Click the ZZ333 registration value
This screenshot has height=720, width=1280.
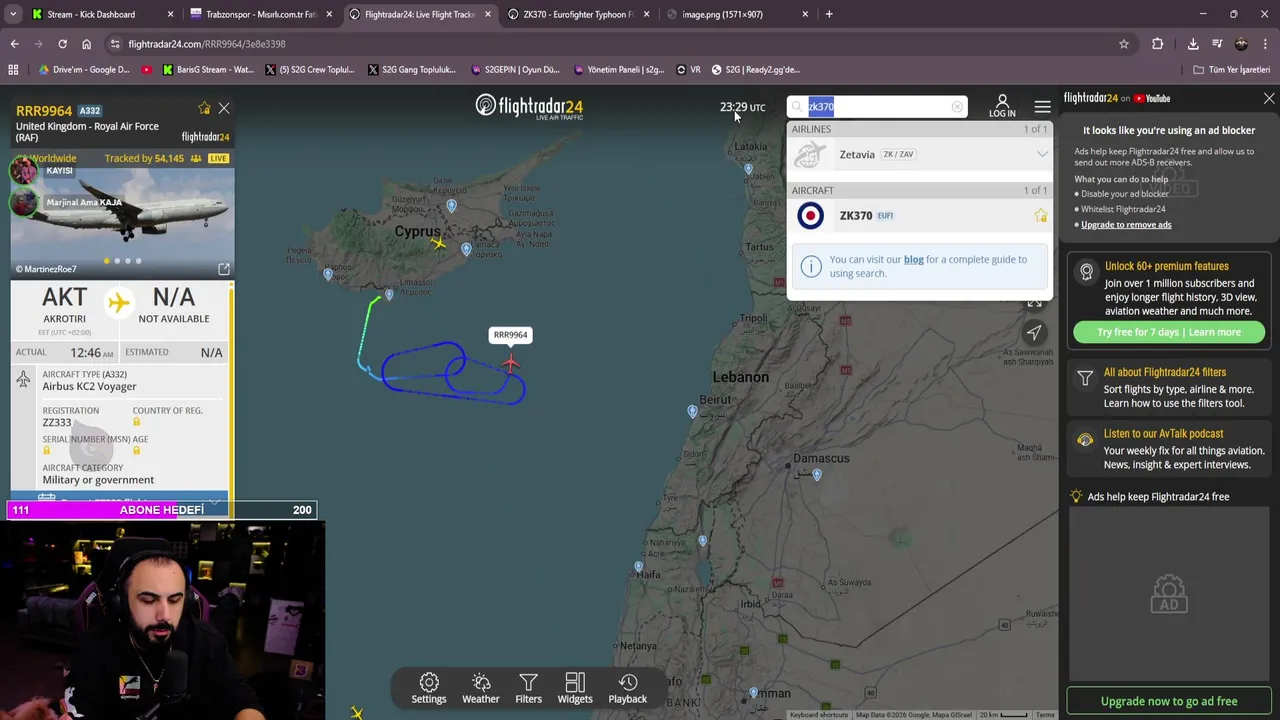click(x=56, y=423)
